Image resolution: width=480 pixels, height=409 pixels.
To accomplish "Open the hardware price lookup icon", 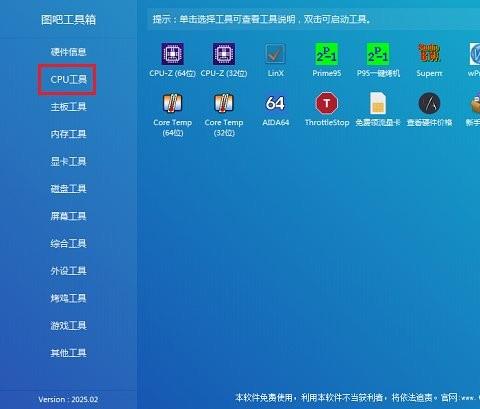I will tap(429, 103).
